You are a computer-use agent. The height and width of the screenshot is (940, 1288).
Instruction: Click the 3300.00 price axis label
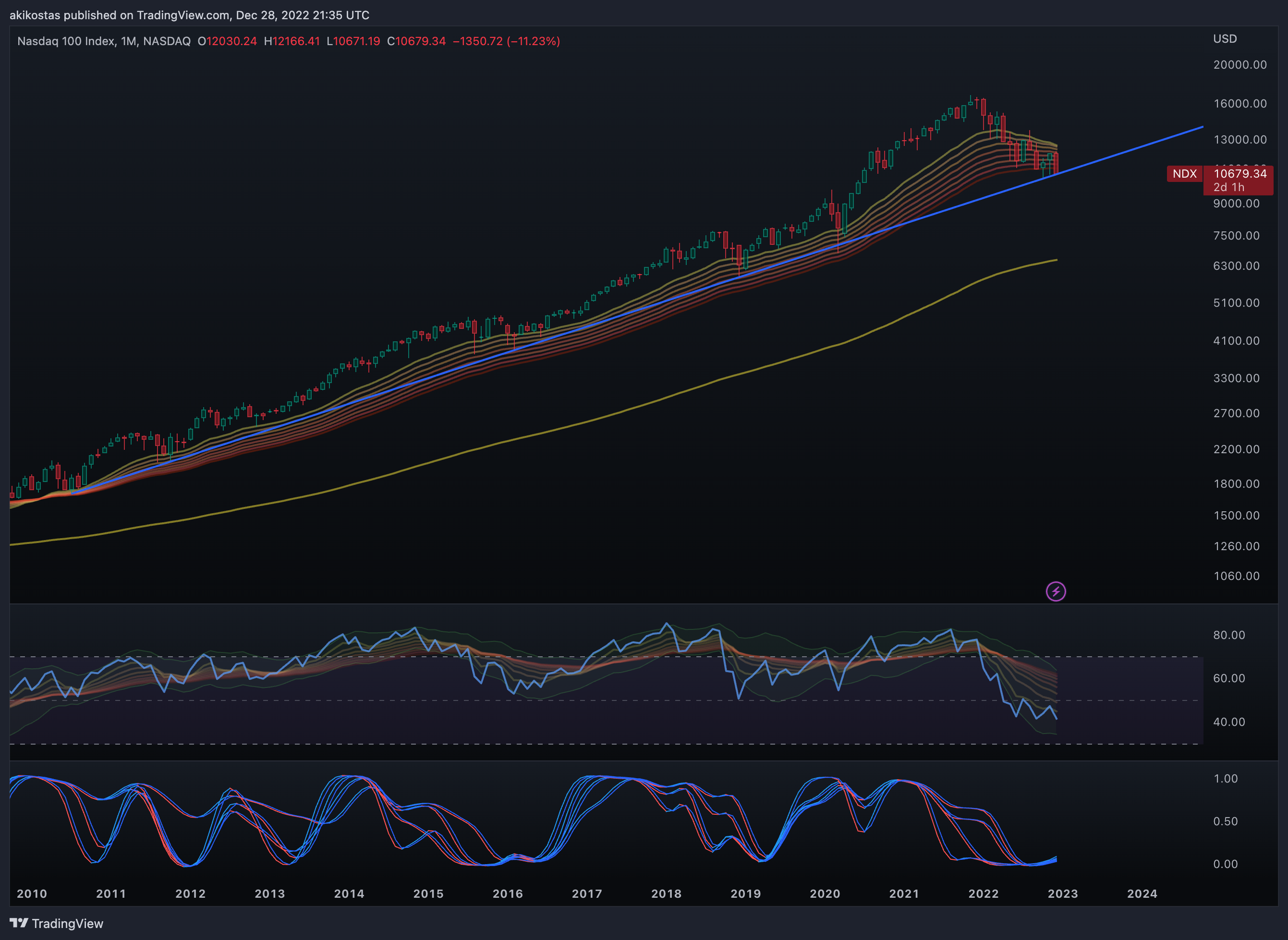coord(1236,378)
